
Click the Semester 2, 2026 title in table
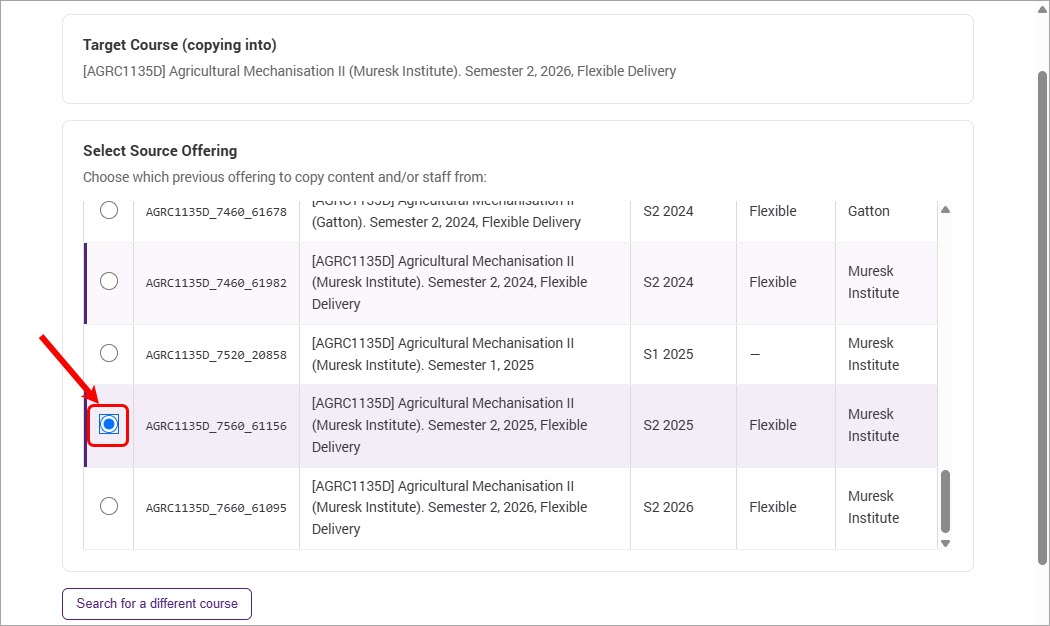[449, 507]
